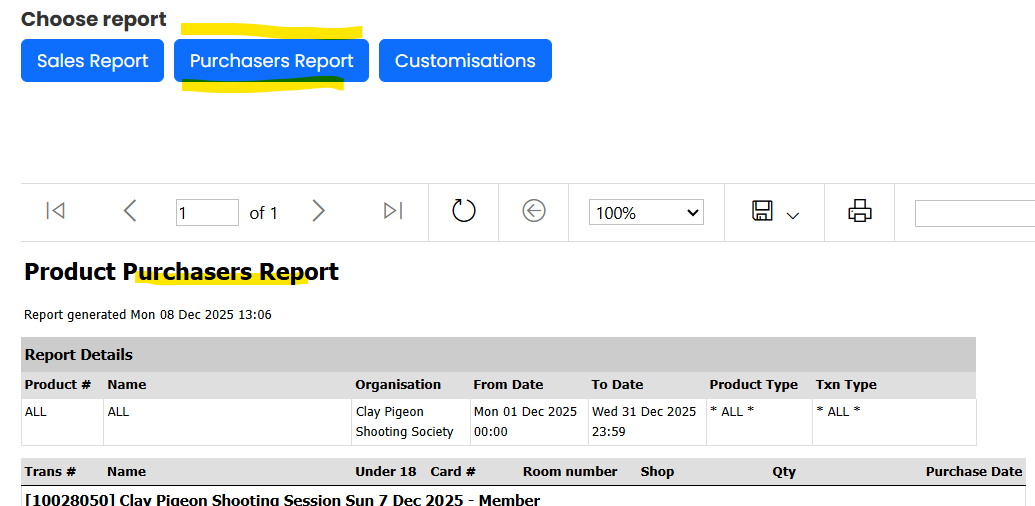Viewport: 1035px width, 506px height.
Task: Refresh the report with the circular arrow
Action: pyautogui.click(x=463, y=211)
